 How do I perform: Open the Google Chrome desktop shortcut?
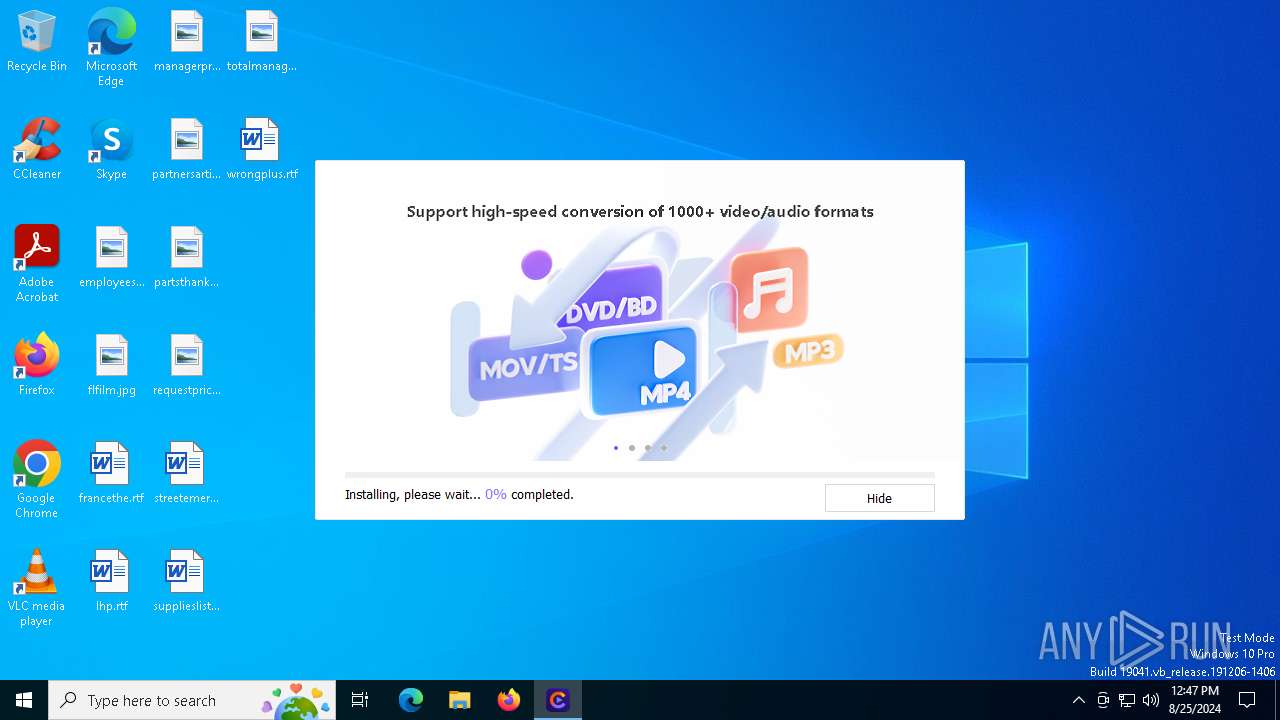pyautogui.click(x=37, y=480)
